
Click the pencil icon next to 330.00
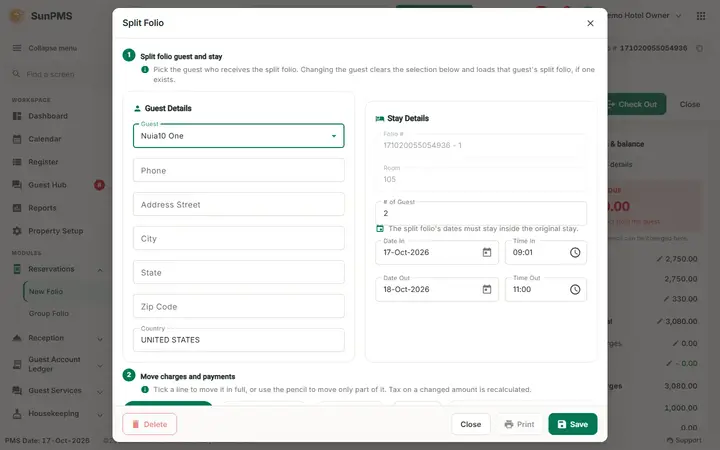(x=666, y=299)
